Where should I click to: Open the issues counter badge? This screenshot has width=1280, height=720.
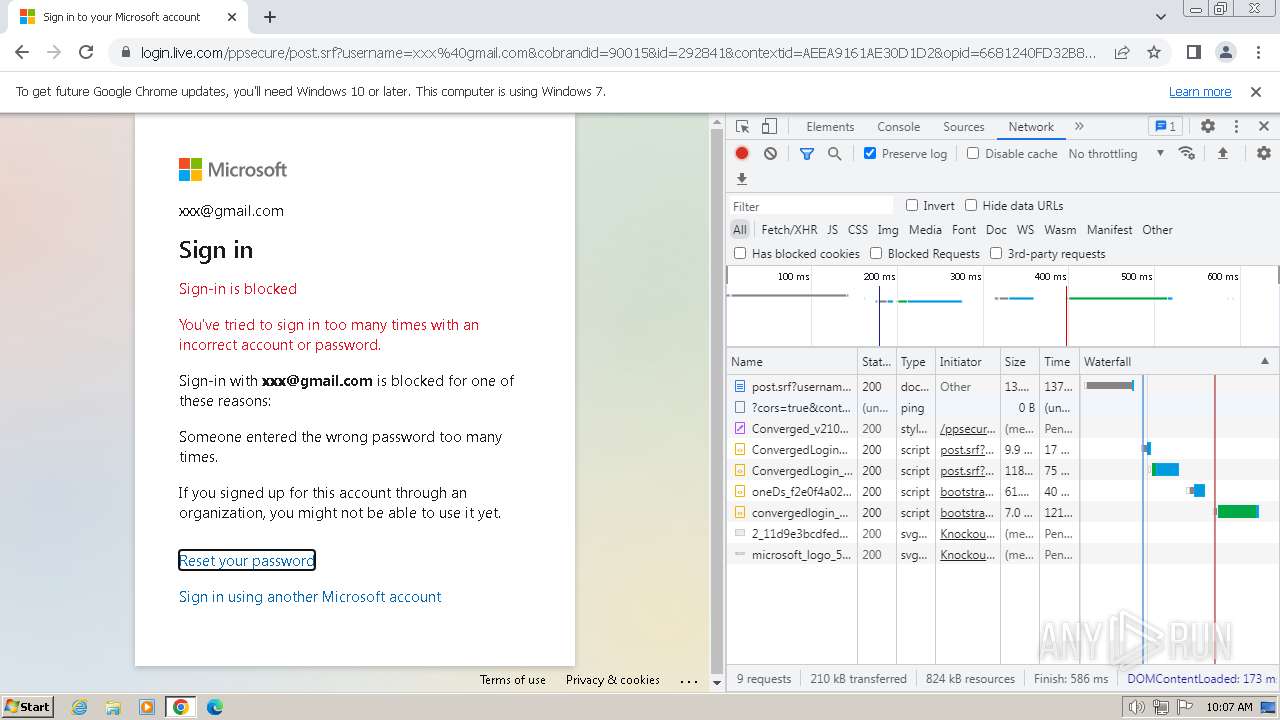point(1165,126)
